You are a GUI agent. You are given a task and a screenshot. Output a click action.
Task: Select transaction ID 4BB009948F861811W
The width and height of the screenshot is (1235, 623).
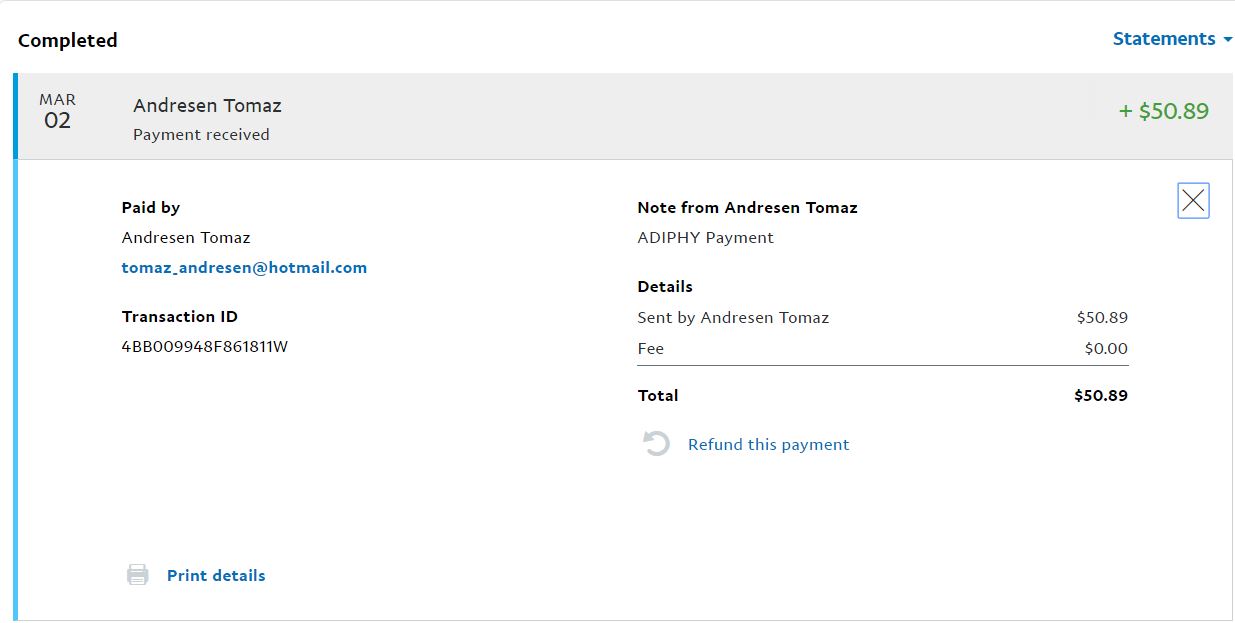click(205, 347)
